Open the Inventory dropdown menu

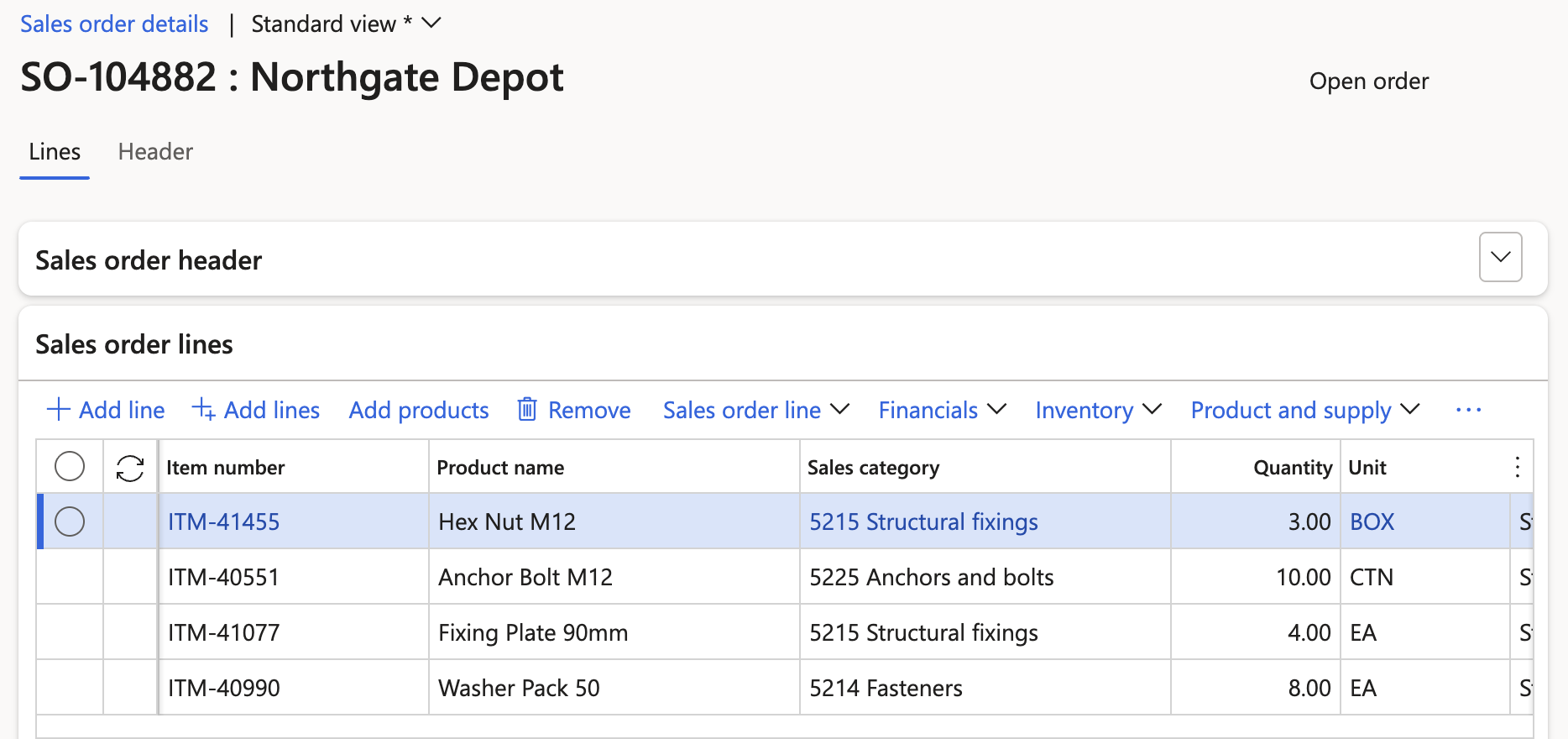tap(1098, 410)
